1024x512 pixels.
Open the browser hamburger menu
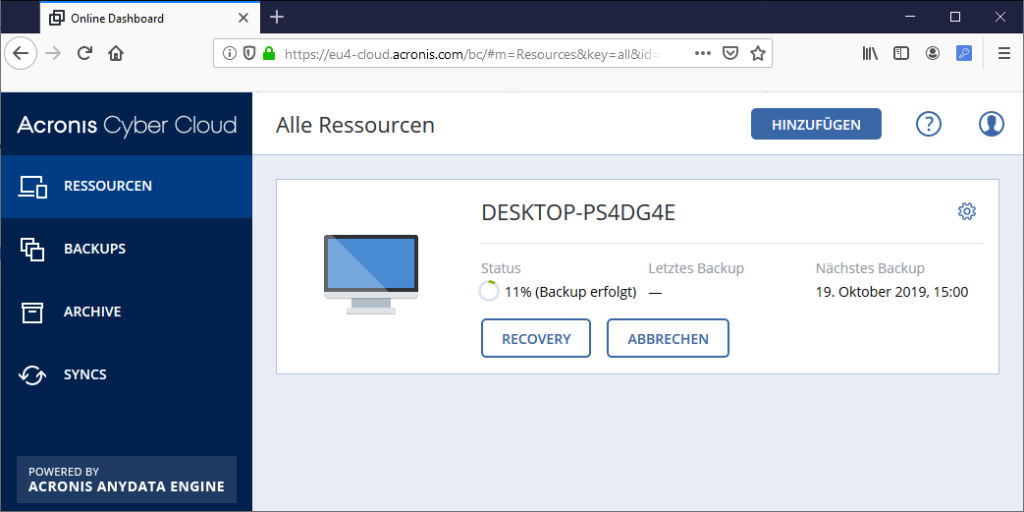[x=1004, y=54]
